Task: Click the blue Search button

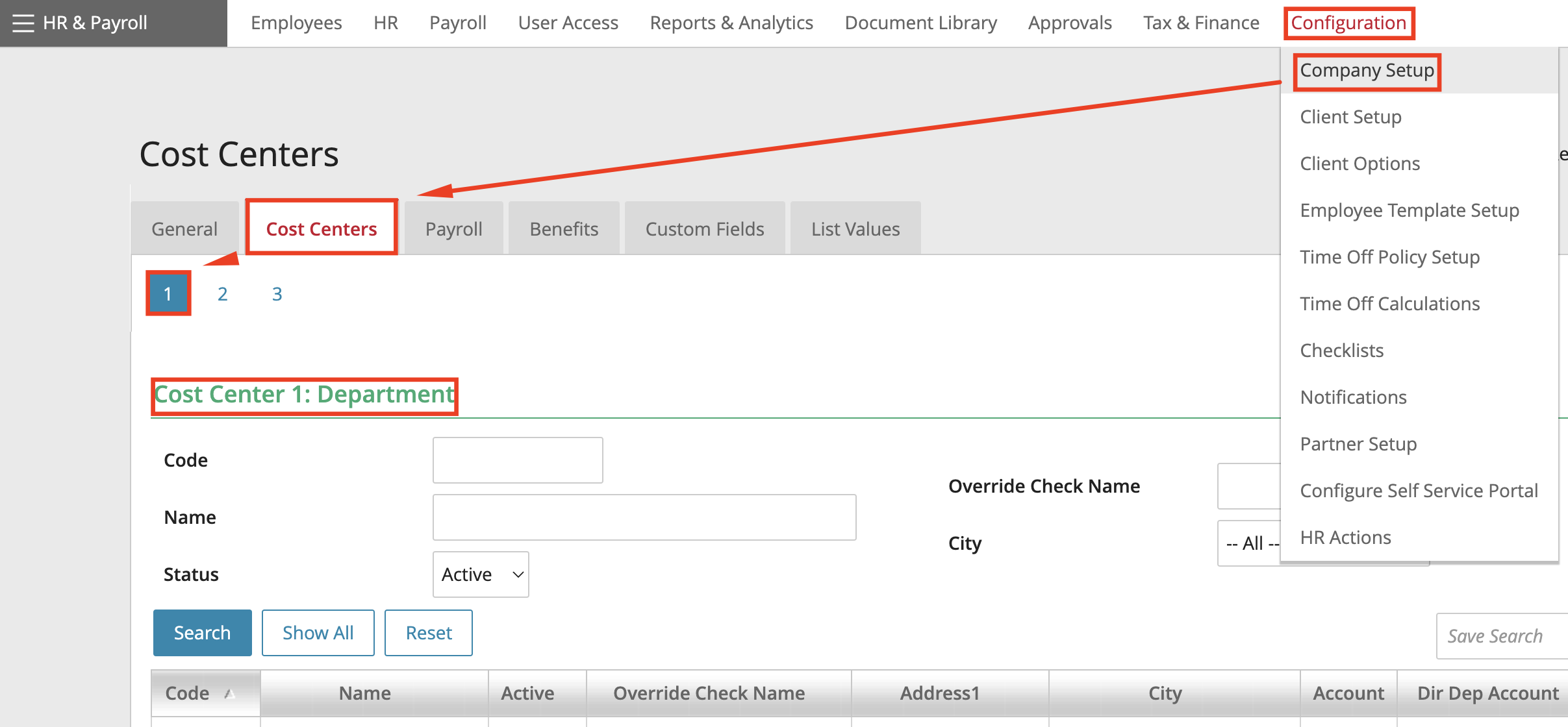Action: tap(202, 633)
